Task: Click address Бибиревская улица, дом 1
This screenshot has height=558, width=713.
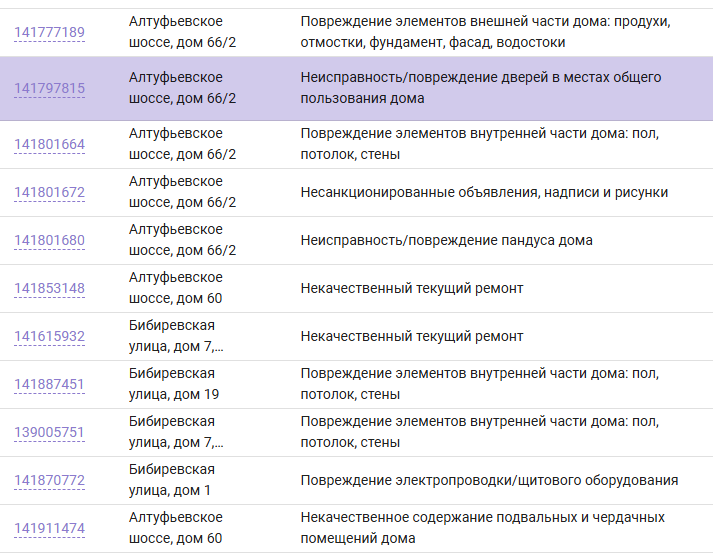Action: tap(172, 480)
